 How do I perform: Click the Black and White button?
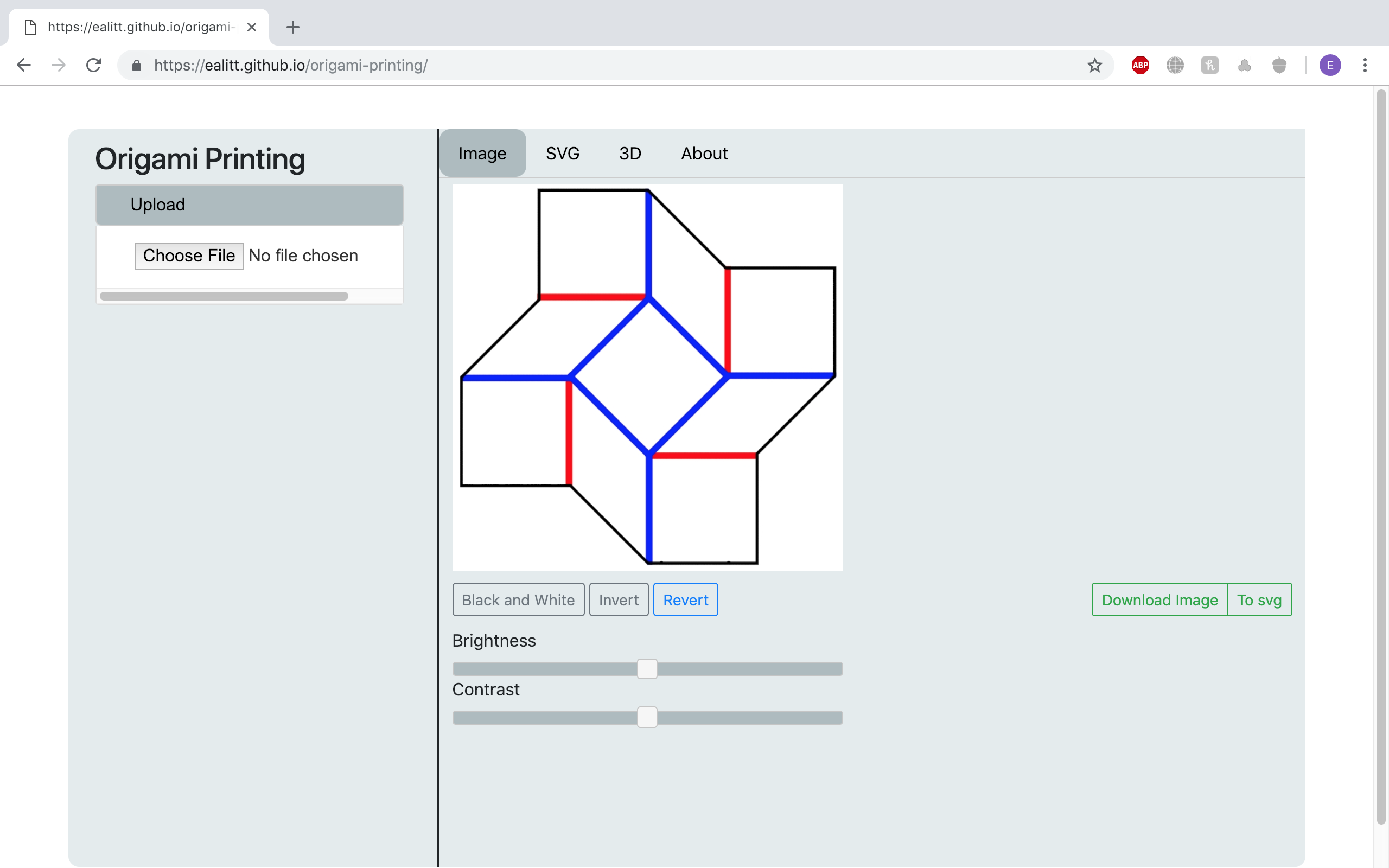click(x=518, y=599)
